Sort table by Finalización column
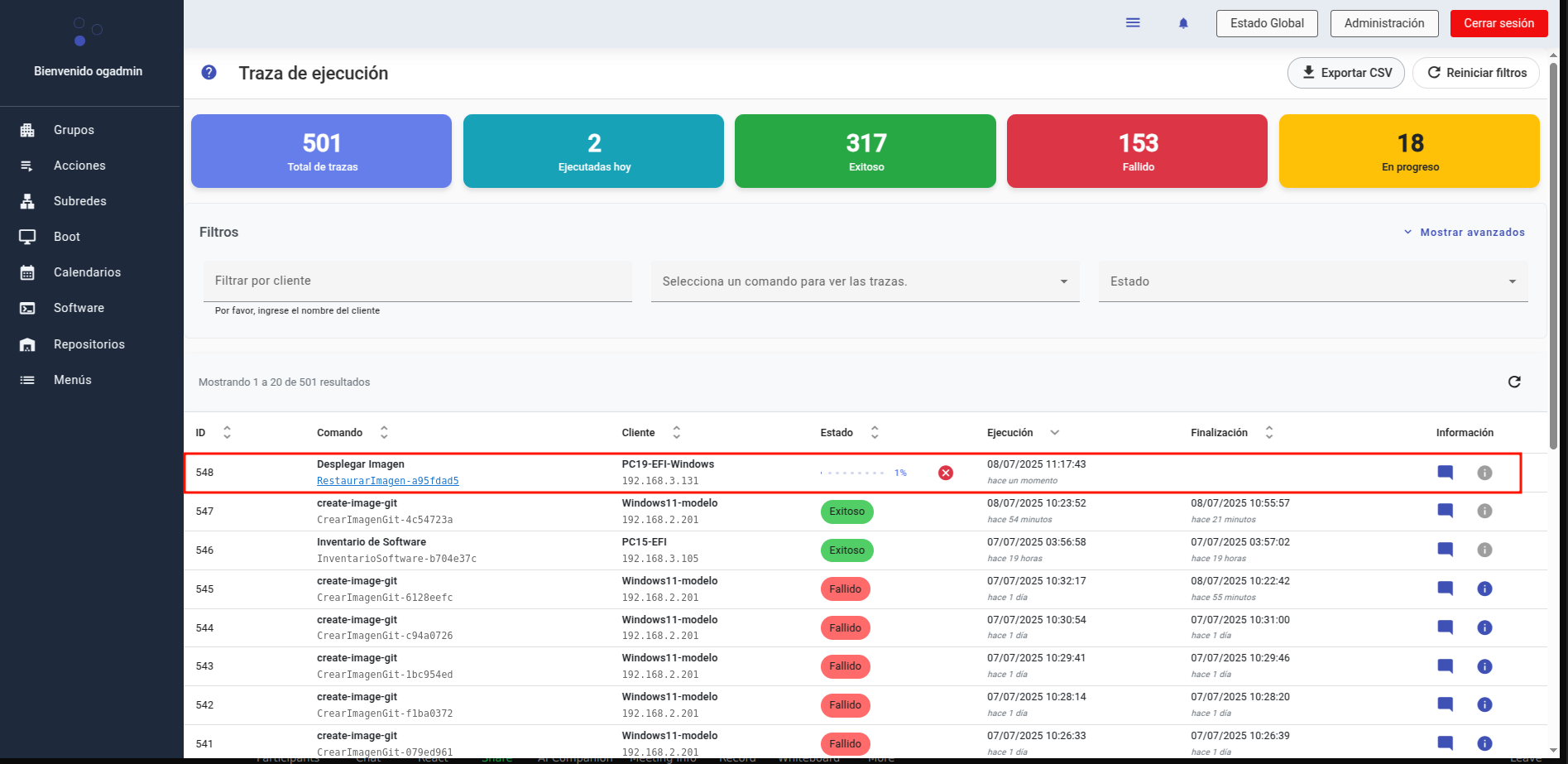This screenshot has width=1568, height=764. 1268,433
